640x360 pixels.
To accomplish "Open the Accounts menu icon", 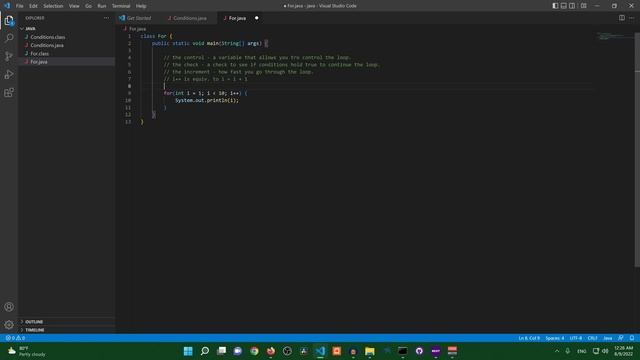I will pyautogui.click(x=9, y=307).
